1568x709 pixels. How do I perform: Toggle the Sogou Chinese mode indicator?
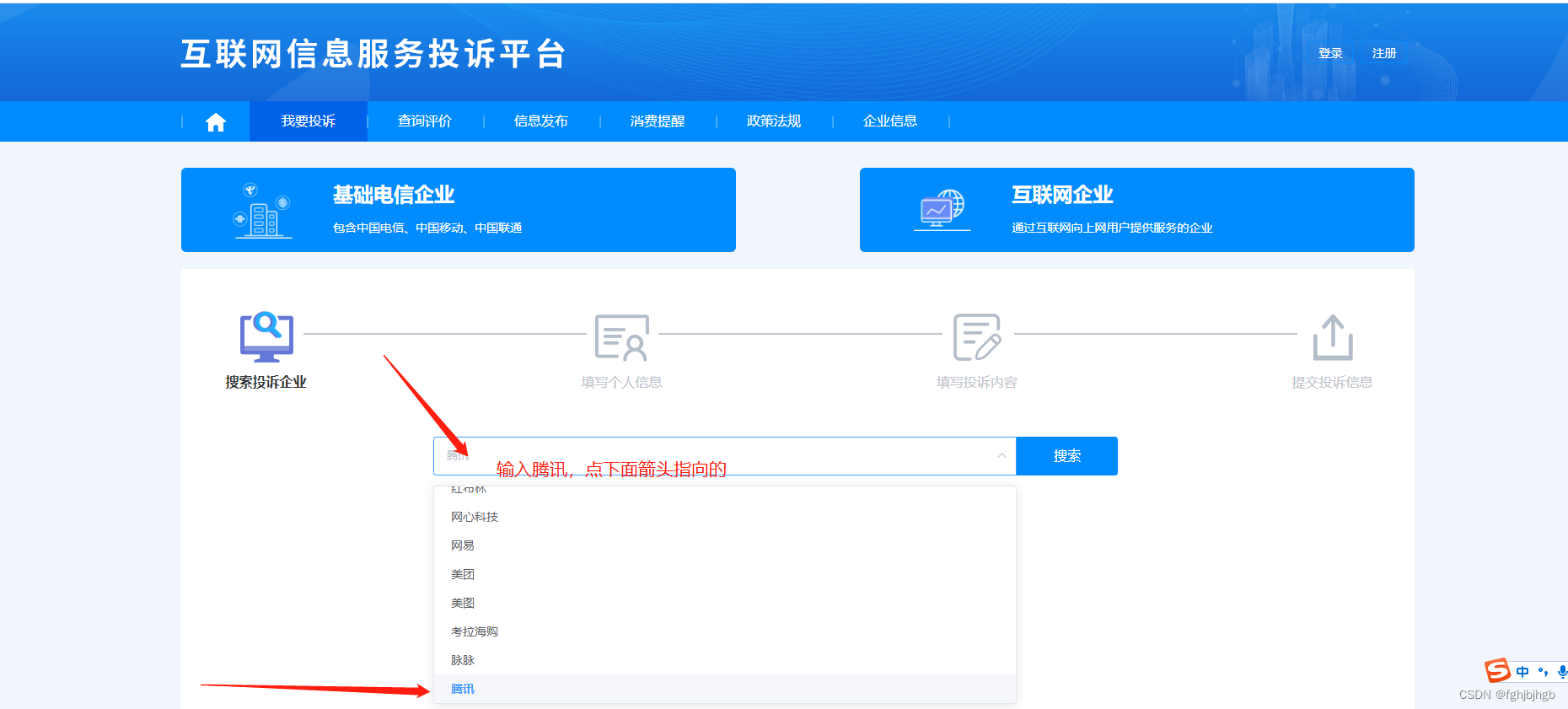tap(1522, 672)
